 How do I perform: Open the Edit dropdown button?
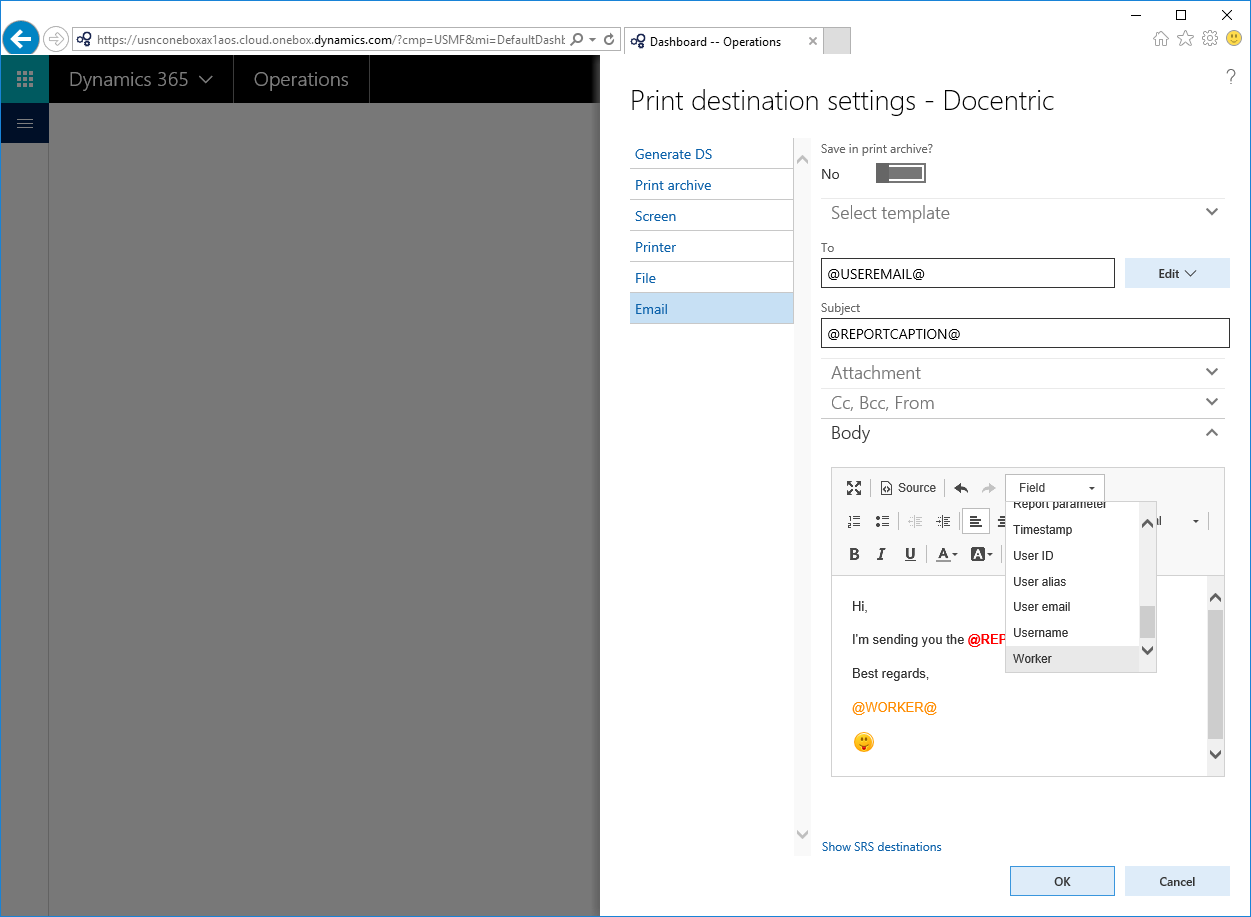[1177, 274]
